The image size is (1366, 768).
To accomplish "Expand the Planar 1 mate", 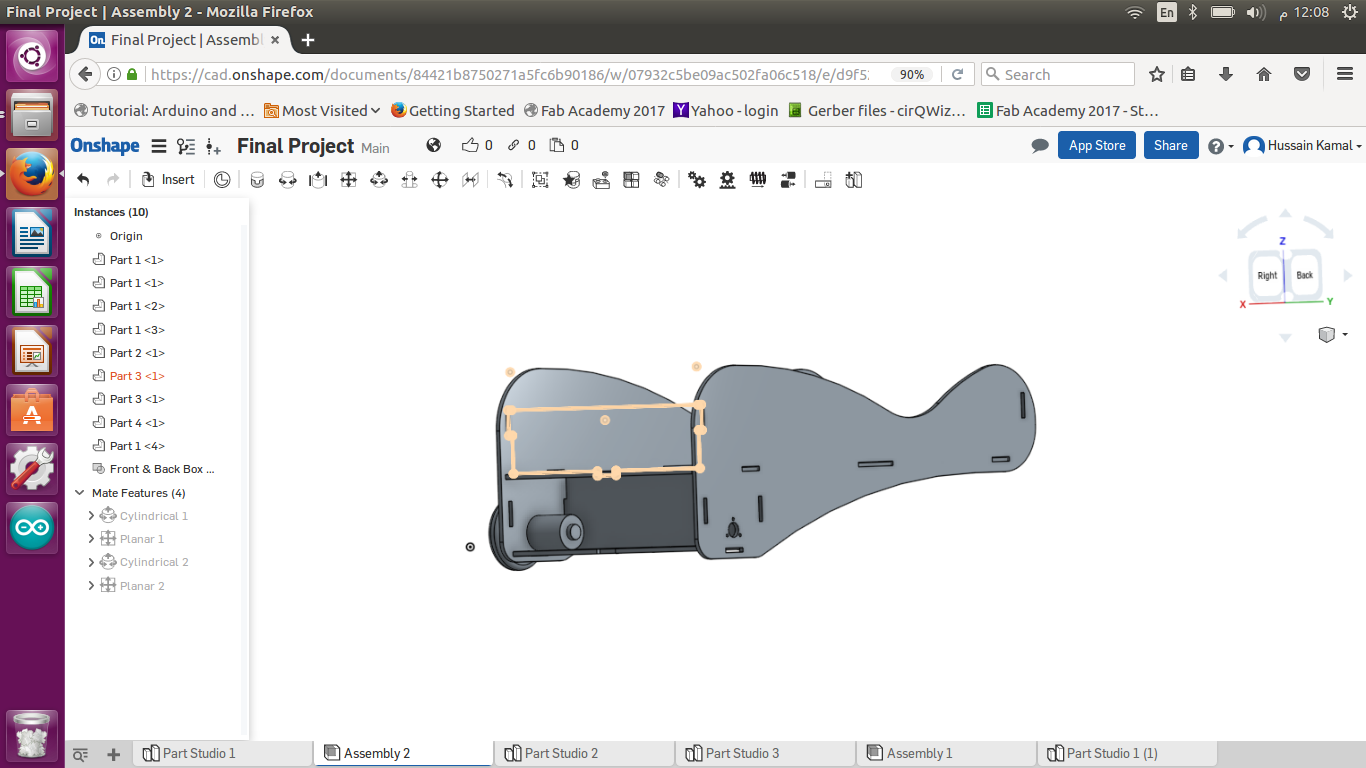I will tap(91, 539).
